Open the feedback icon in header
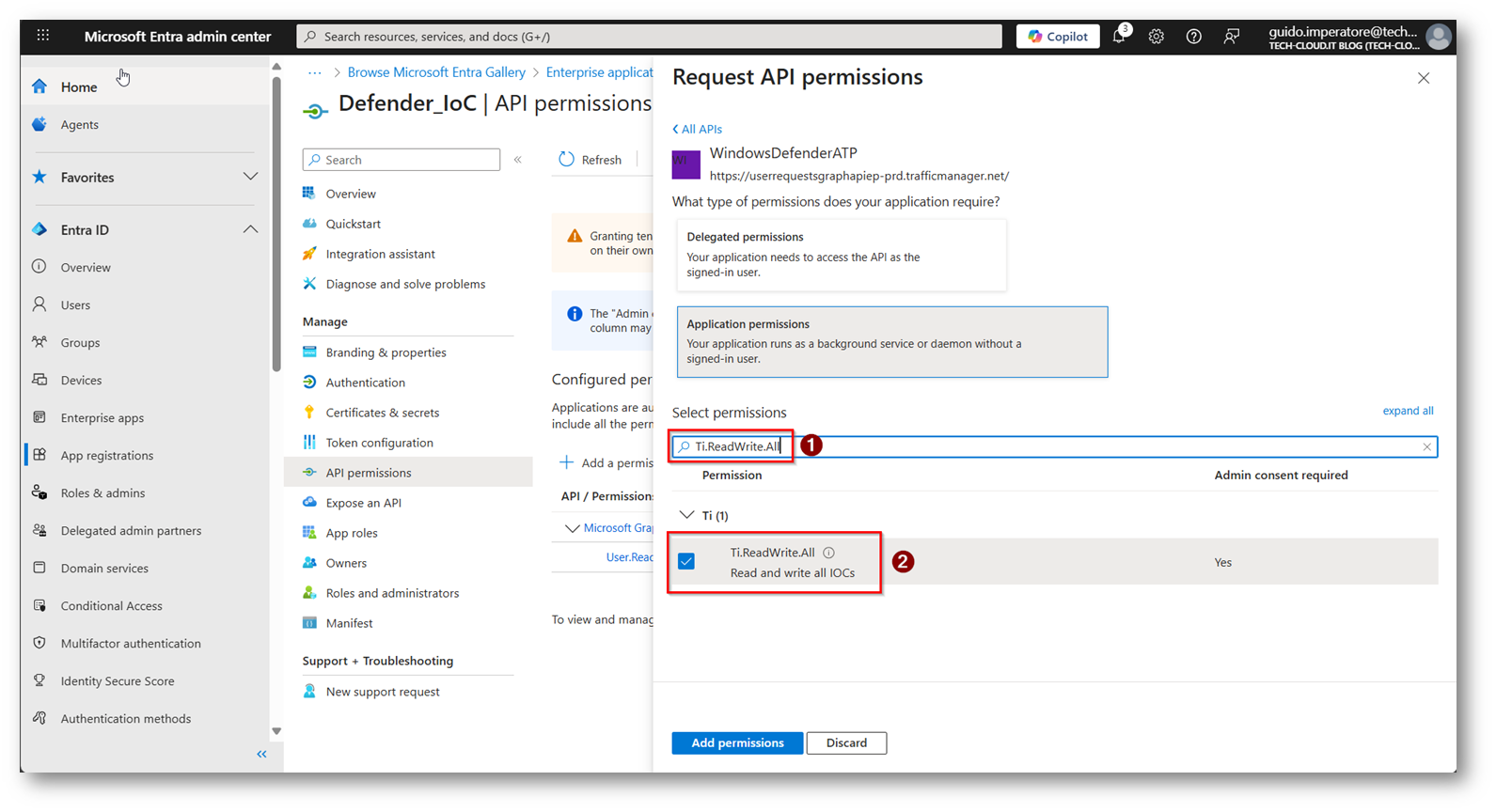This screenshot has width=1496, height=812. [1231, 37]
